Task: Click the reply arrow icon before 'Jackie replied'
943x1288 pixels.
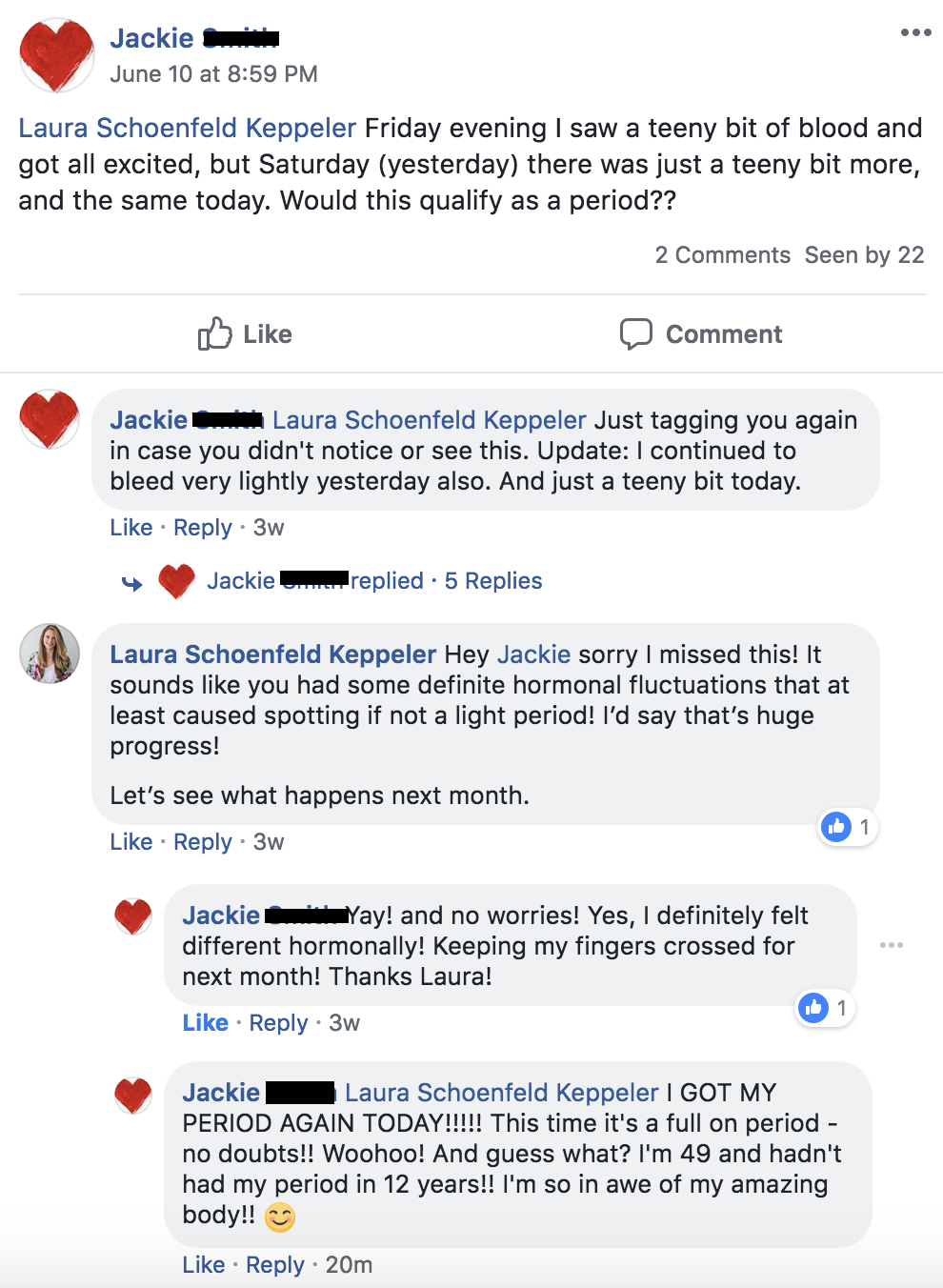Action: 132,583
